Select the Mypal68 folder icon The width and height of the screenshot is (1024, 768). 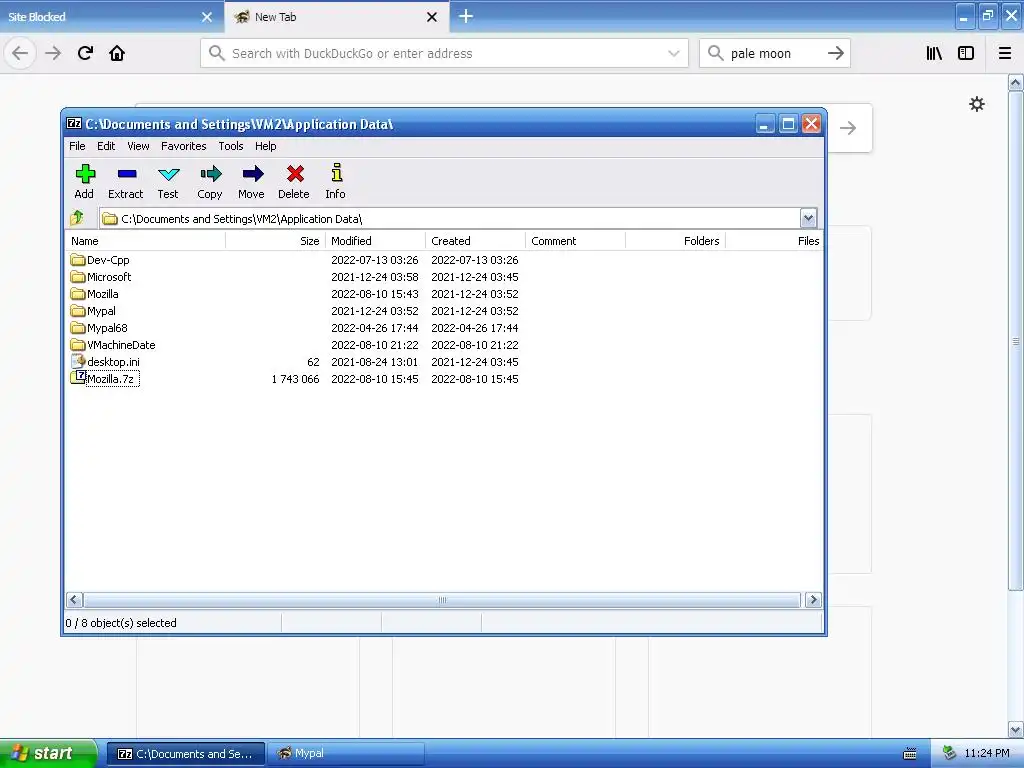(x=78, y=328)
